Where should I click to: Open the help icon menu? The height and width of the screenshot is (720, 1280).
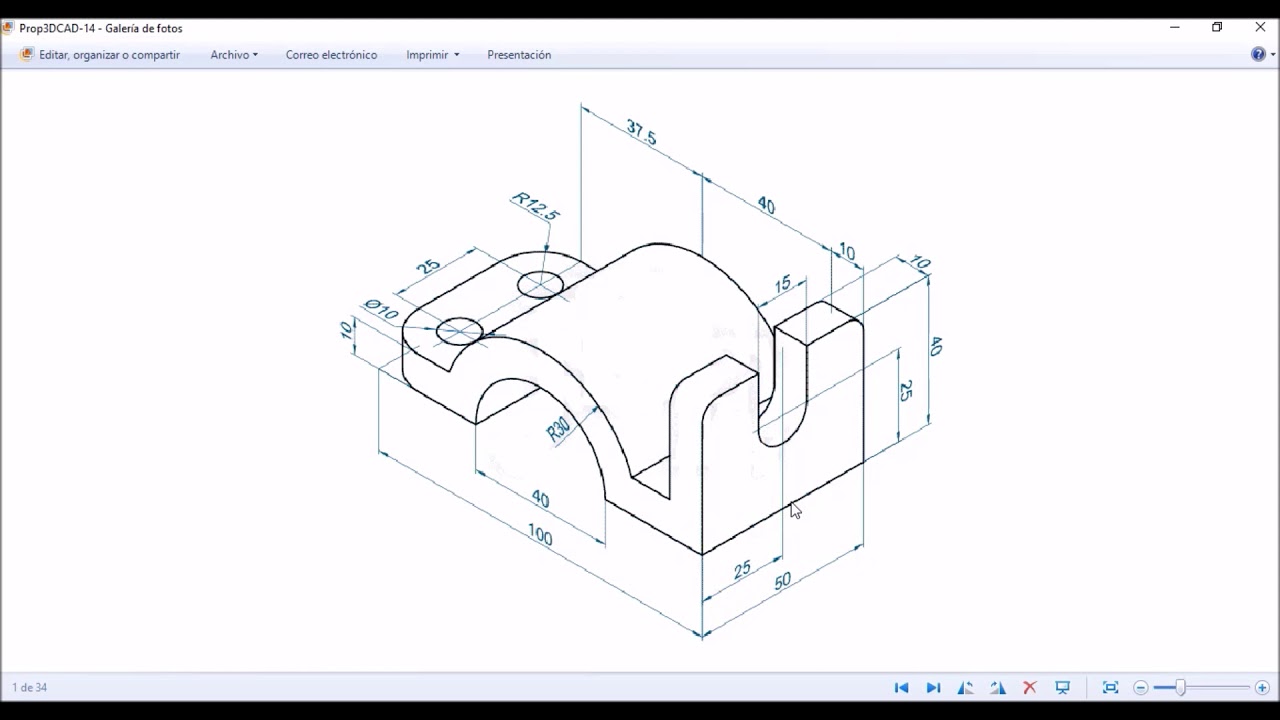pos(1258,55)
